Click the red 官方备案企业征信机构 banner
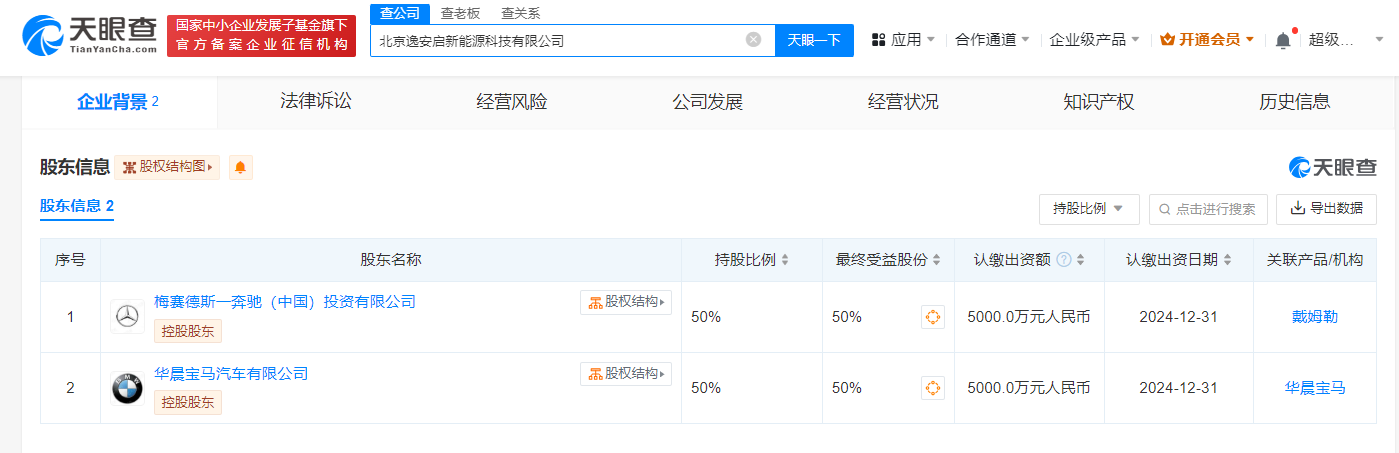1399x453 pixels. pos(261,36)
